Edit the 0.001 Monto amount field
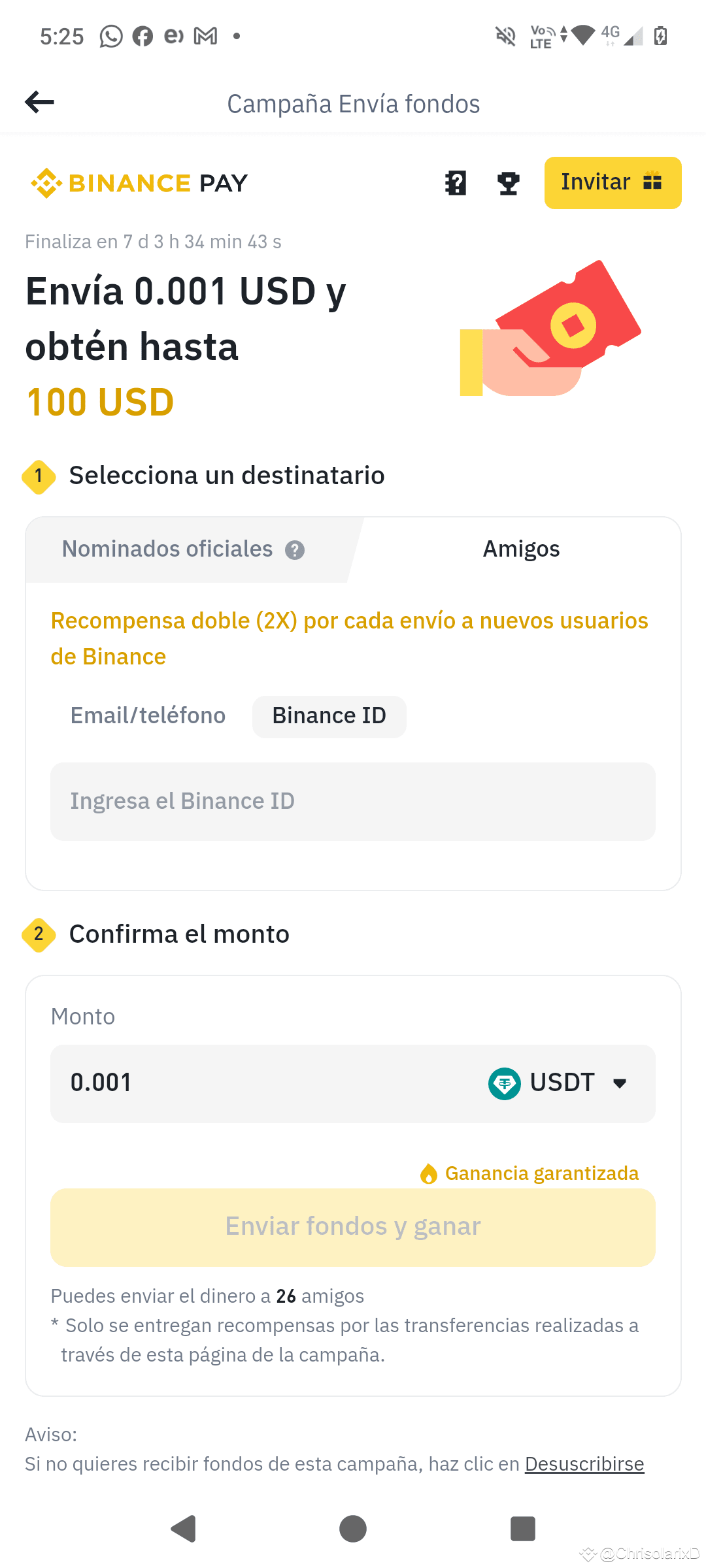Image resolution: width=706 pixels, height=1568 pixels. point(261,1084)
